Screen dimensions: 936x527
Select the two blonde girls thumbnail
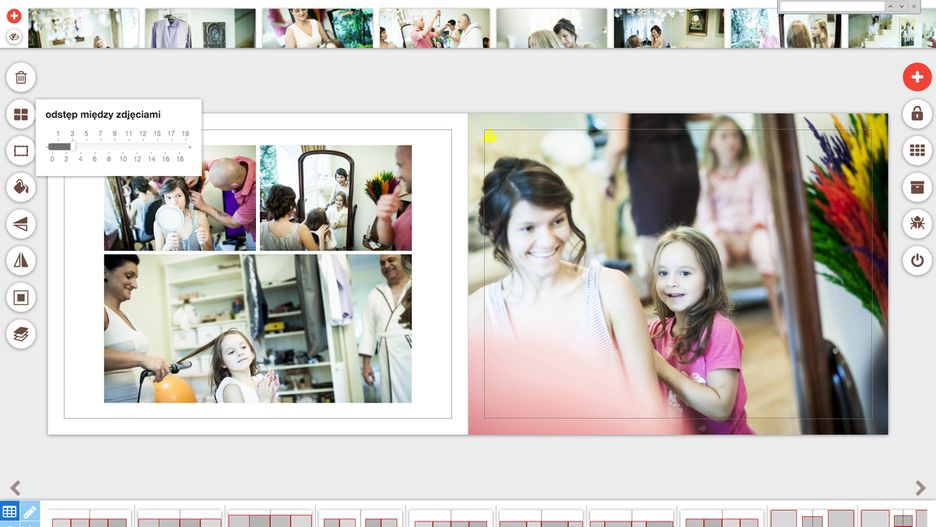click(786, 28)
